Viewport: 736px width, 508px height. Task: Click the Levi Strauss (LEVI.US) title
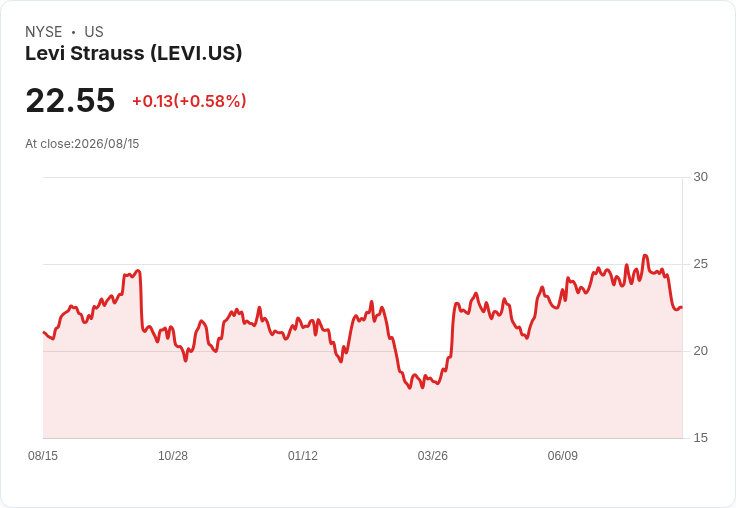(x=133, y=53)
